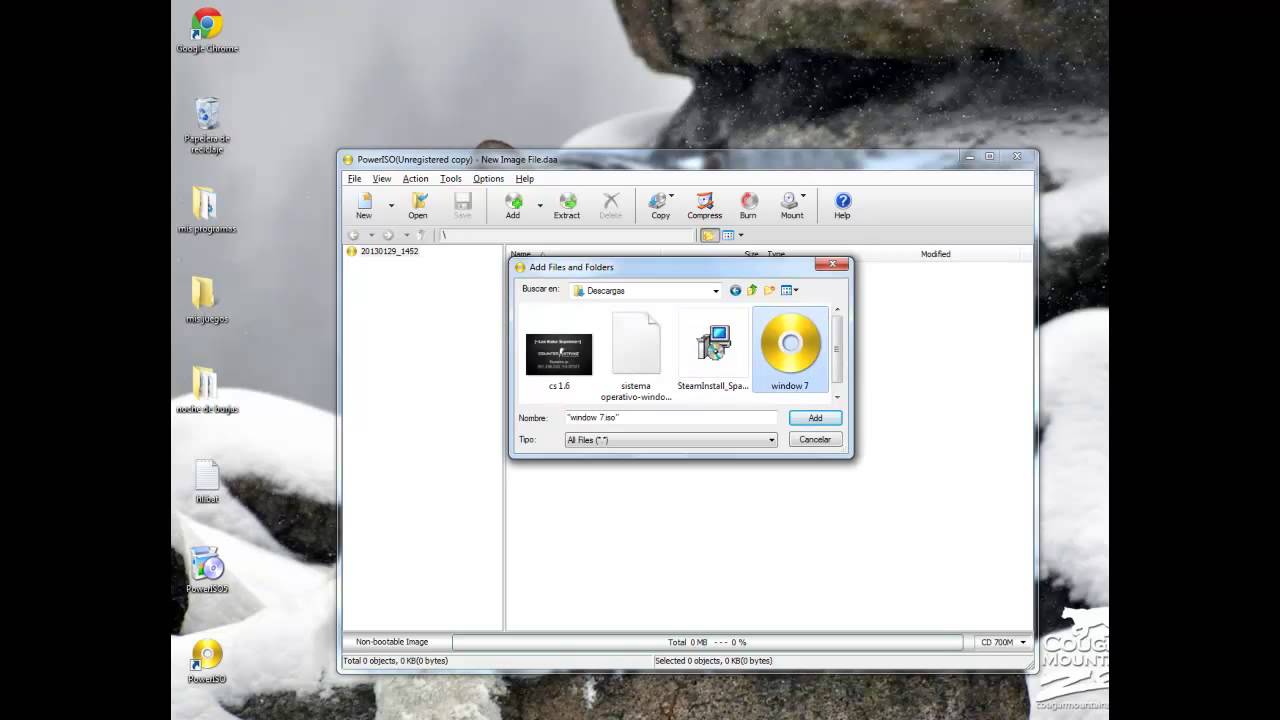This screenshot has width=1280, height=720.
Task: Click the Non-bootable Image status label
Action: click(392, 642)
